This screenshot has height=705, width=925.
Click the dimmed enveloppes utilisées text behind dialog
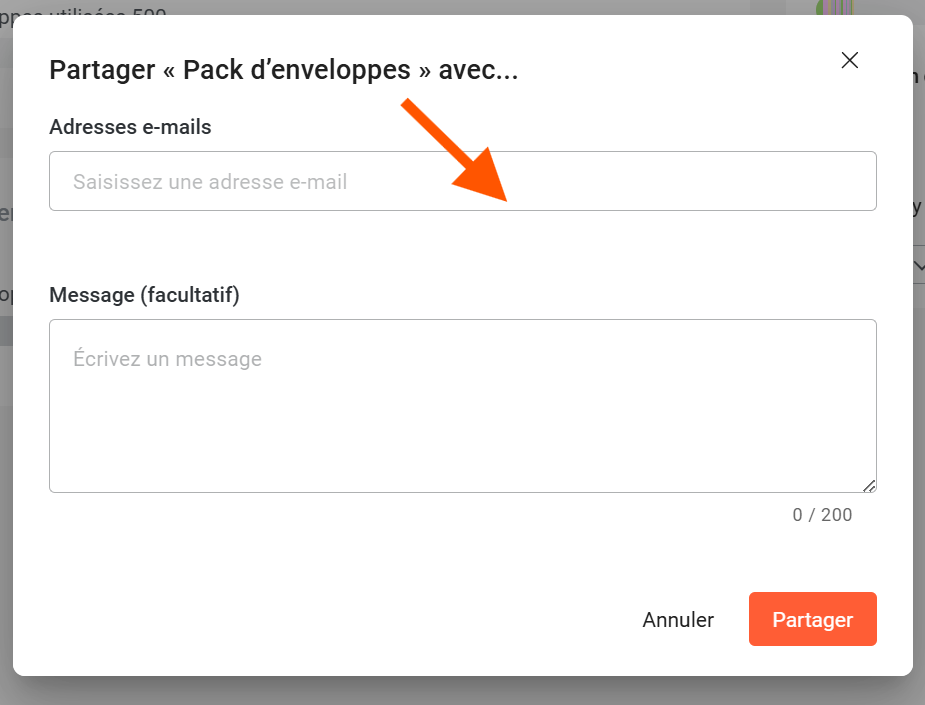[x=90, y=12]
